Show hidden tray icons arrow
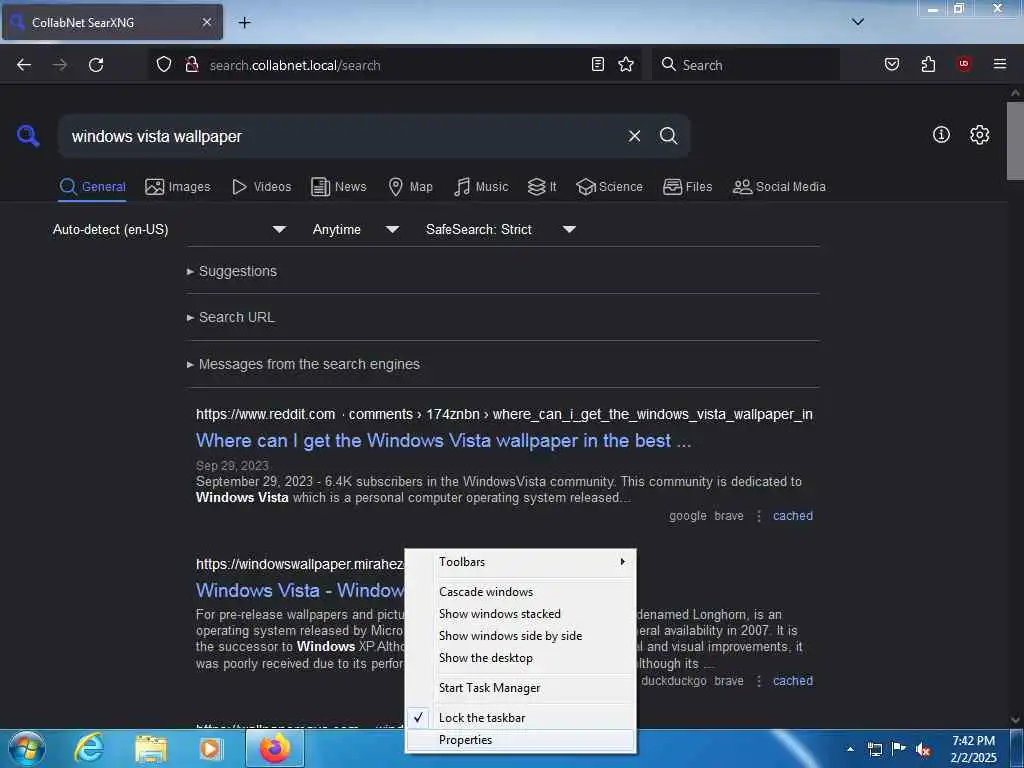This screenshot has height=768, width=1024. pyautogui.click(x=850, y=749)
